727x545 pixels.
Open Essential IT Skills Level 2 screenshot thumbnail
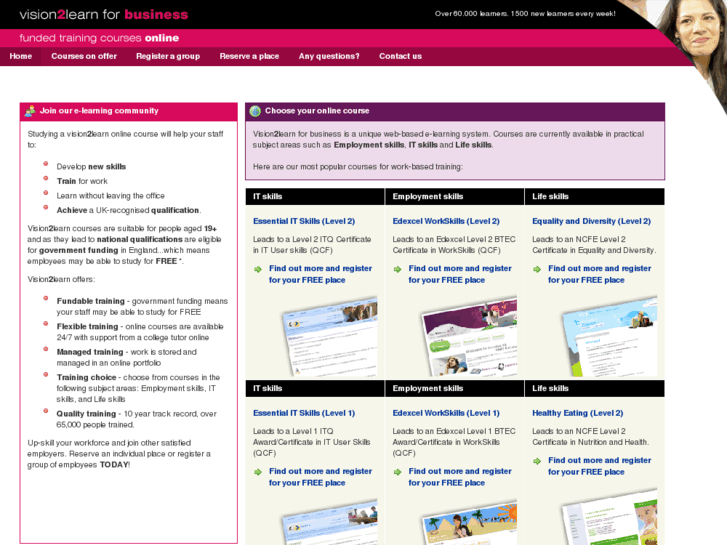pos(330,336)
